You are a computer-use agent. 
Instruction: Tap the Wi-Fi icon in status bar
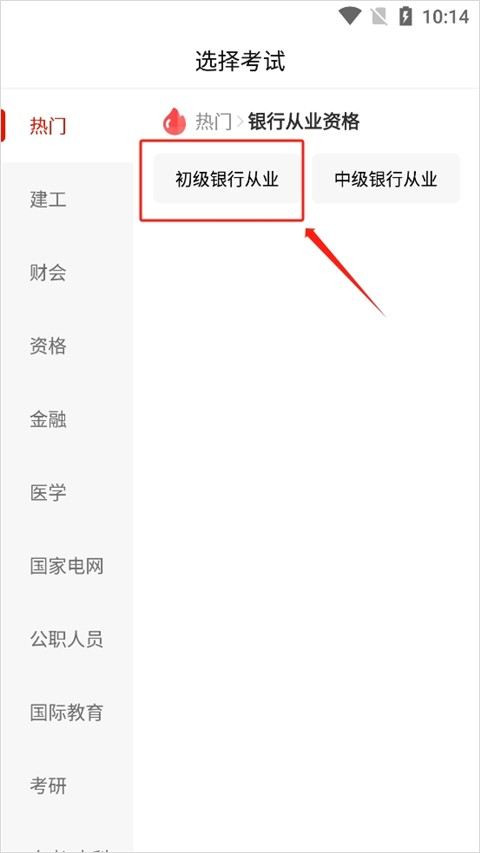(349, 16)
